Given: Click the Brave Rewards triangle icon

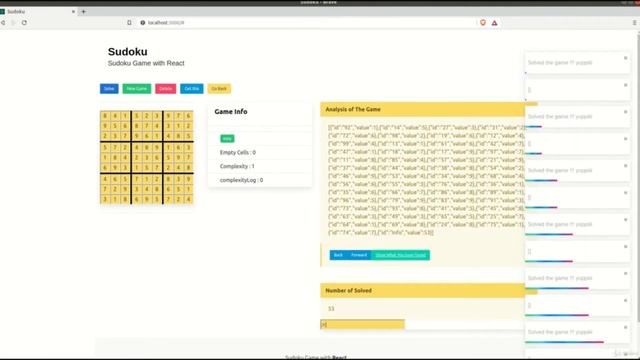Looking at the screenshot, I should click(x=494, y=23).
